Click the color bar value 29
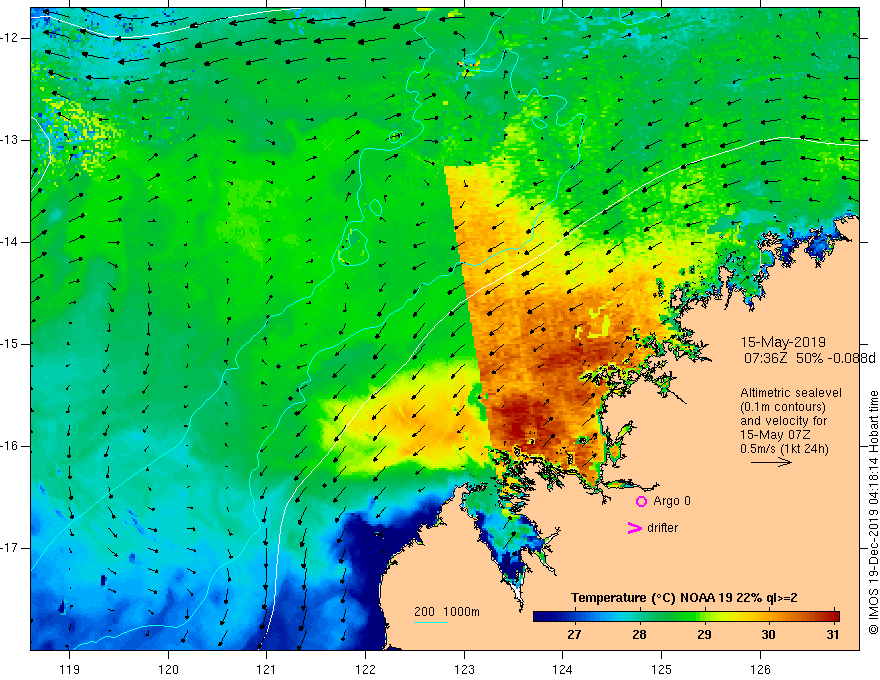The height and width of the screenshot is (680, 880). tap(704, 635)
